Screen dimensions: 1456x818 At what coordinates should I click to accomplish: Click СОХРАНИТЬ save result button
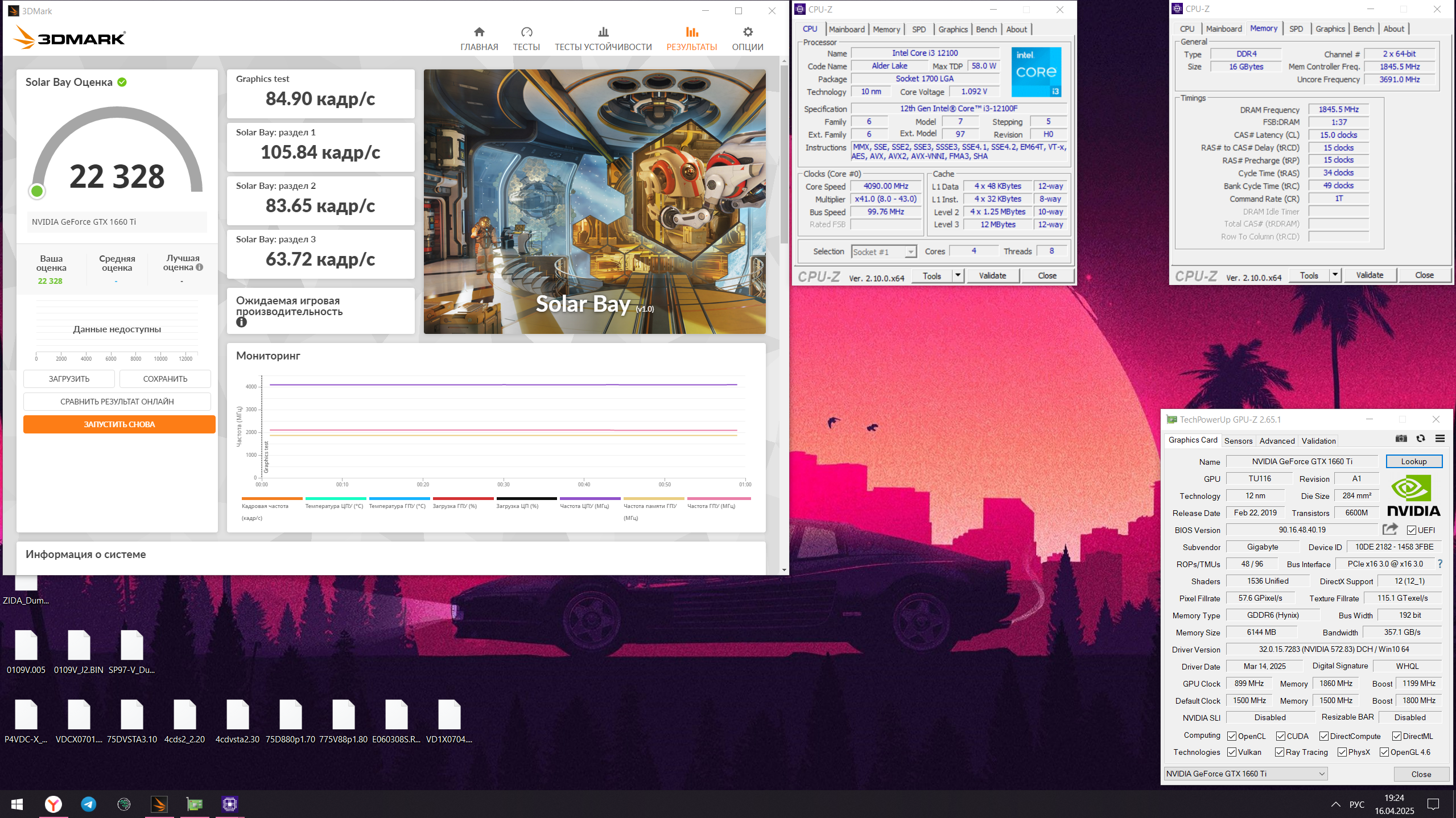165,379
